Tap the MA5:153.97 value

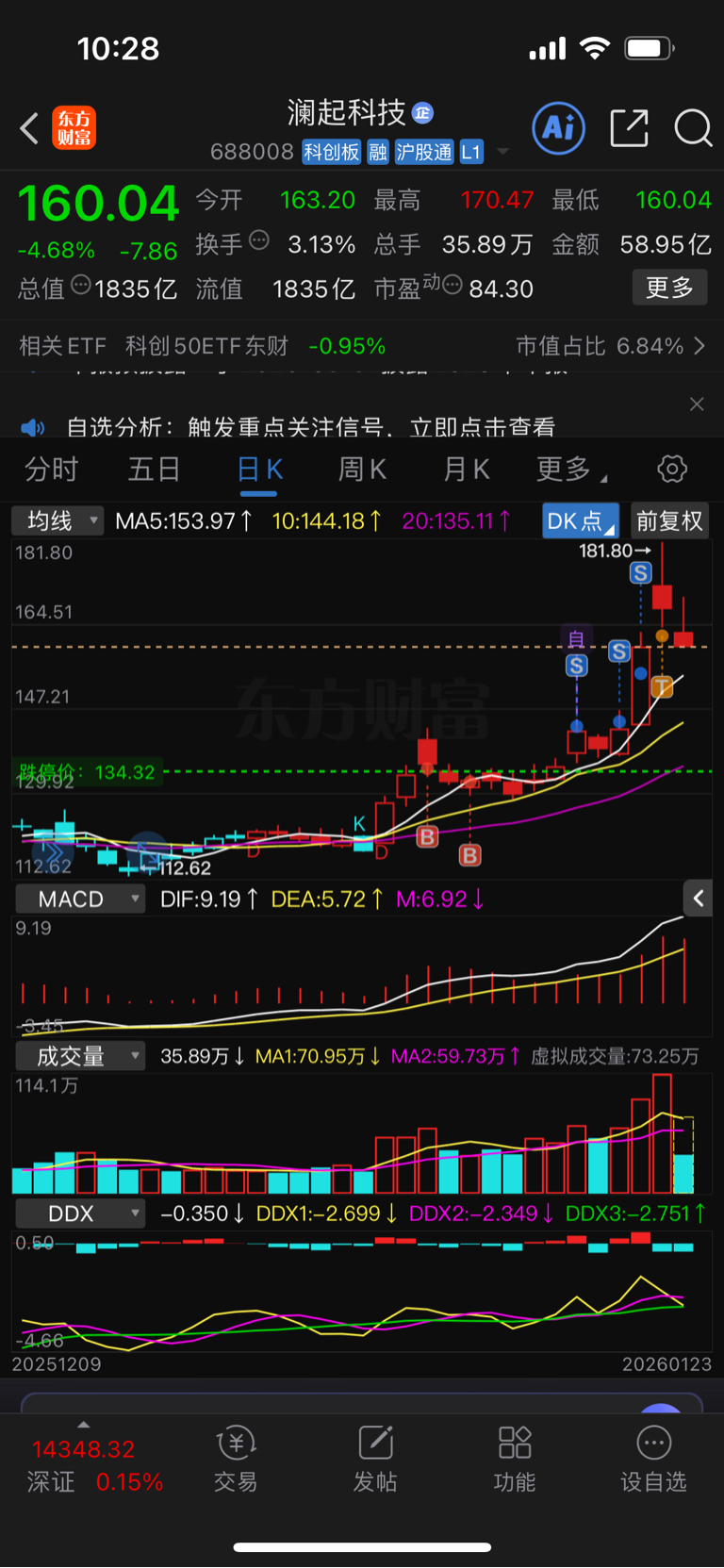coord(184,520)
